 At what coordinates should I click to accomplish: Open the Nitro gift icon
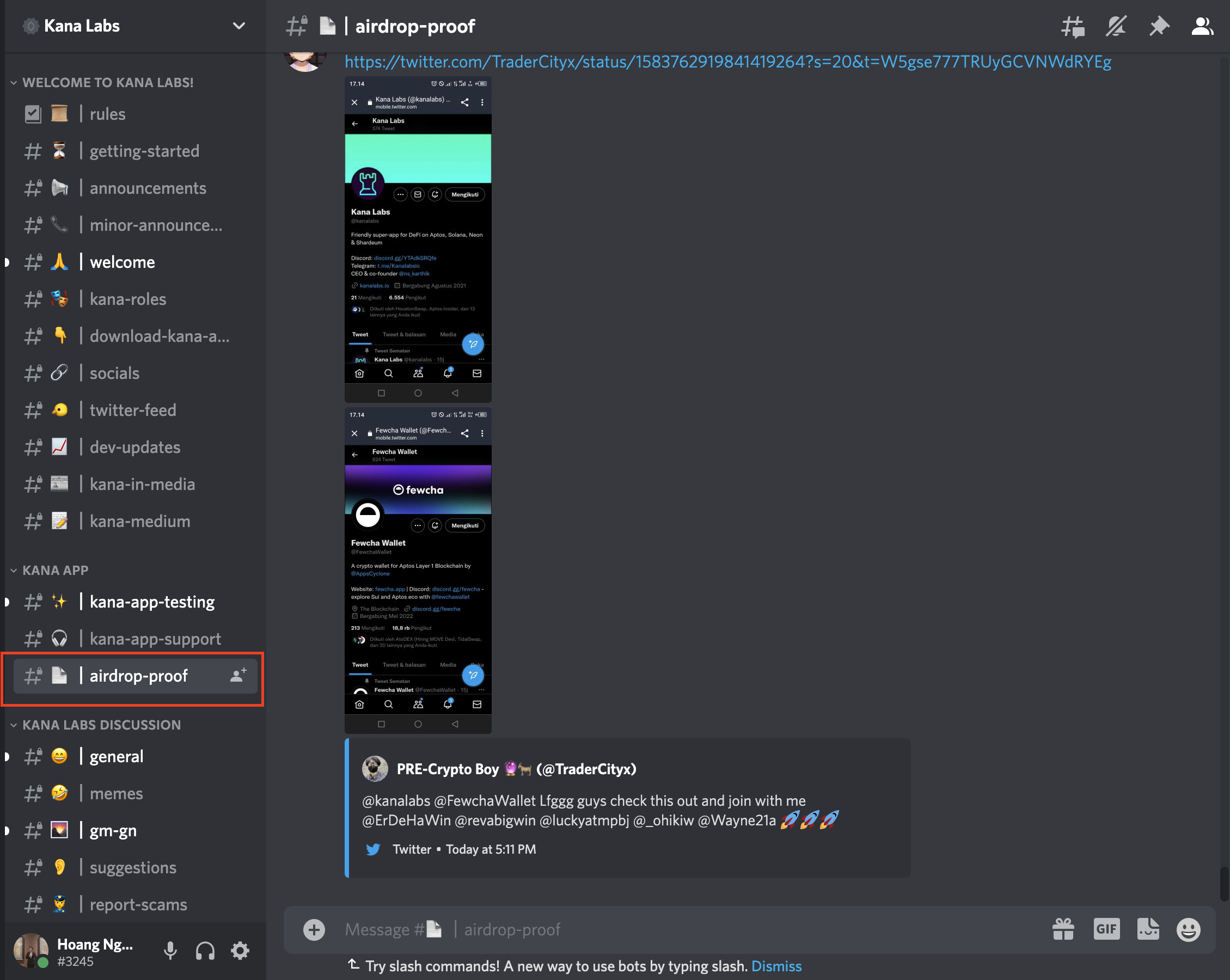click(1063, 930)
